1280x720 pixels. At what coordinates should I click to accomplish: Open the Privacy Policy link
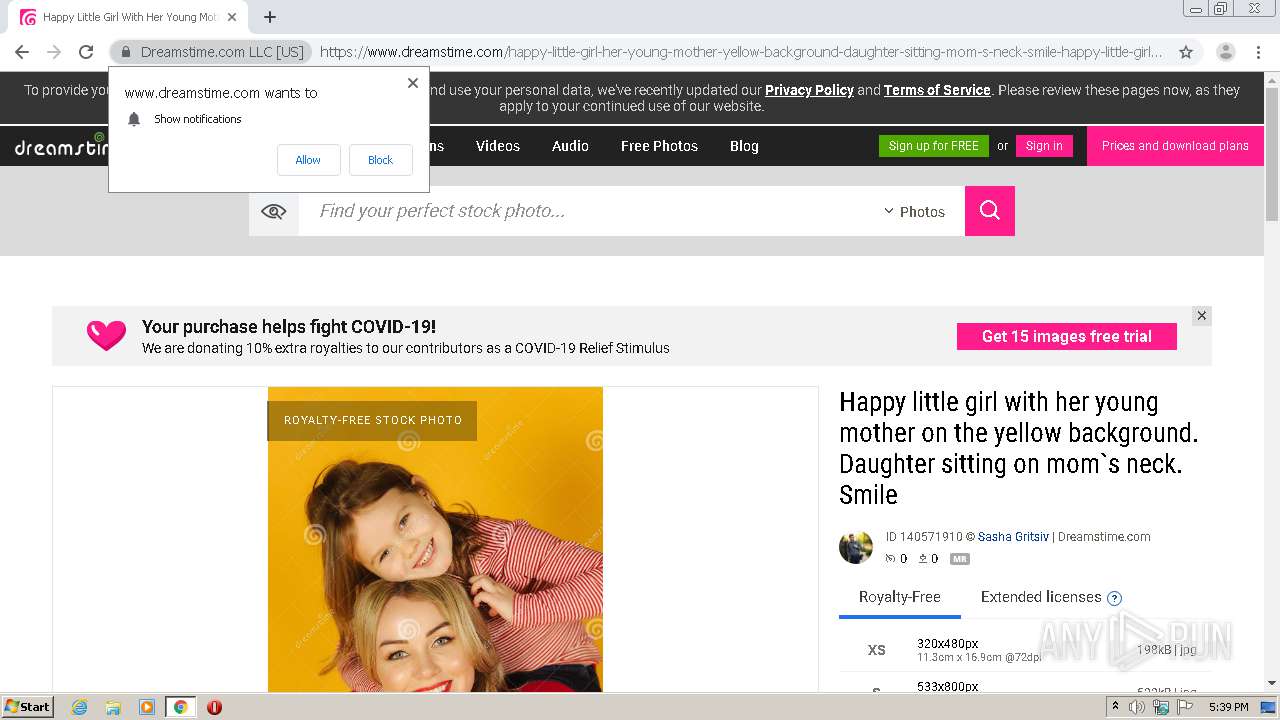(809, 90)
